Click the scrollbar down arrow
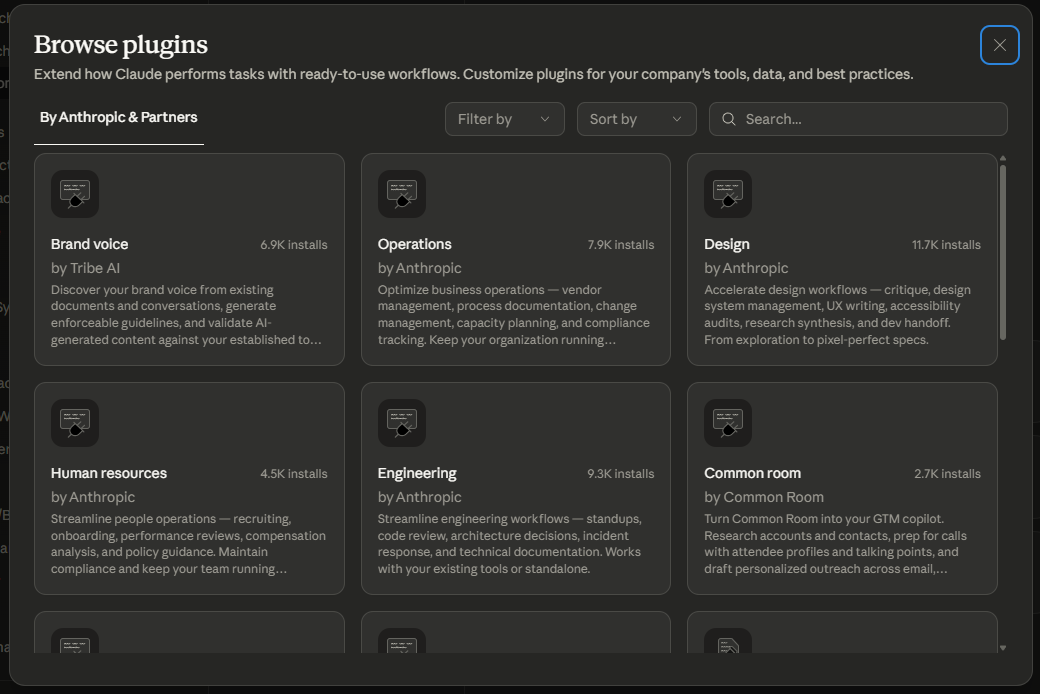1040x694 pixels. point(1003,648)
